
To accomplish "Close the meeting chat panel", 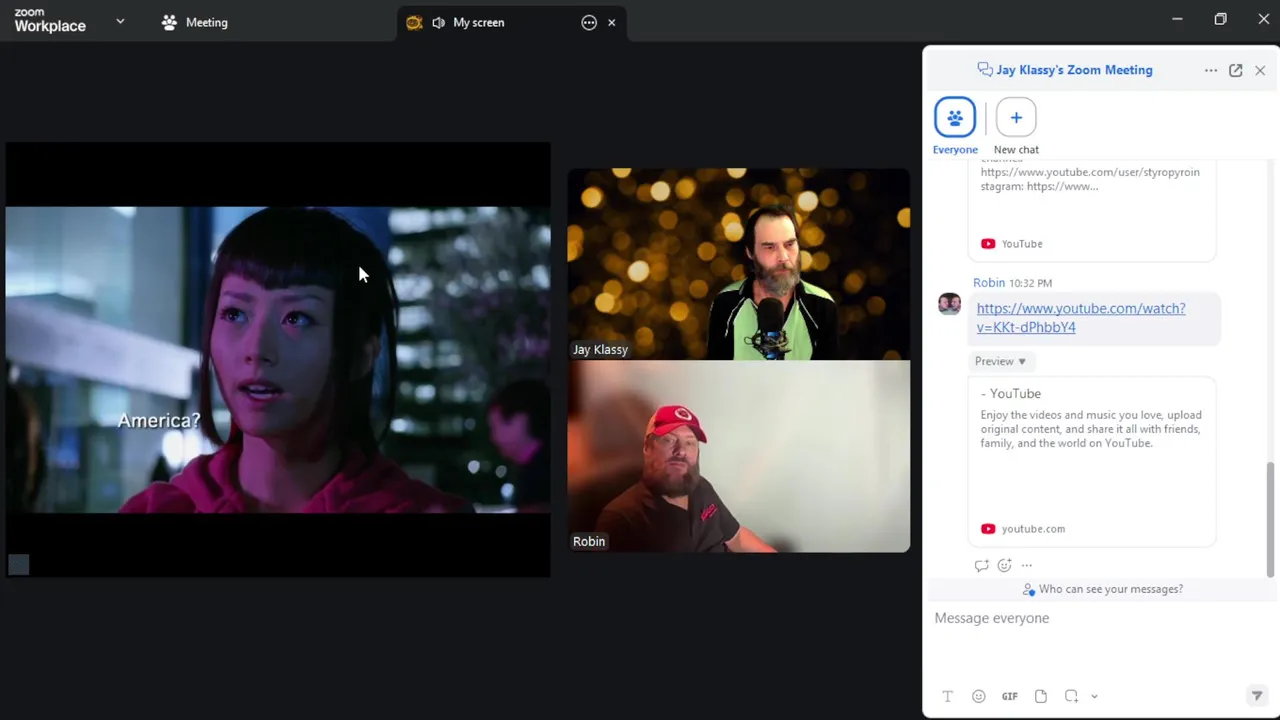I will [x=1260, y=70].
